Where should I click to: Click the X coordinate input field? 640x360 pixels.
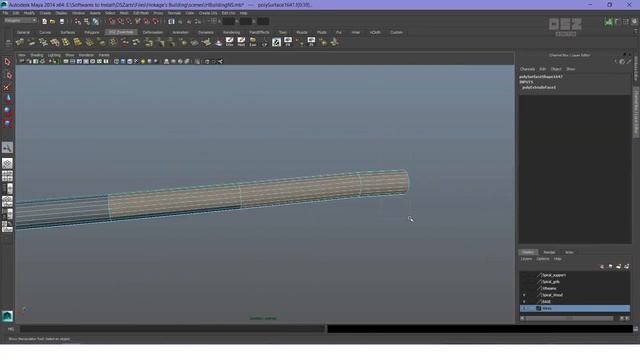coord(229,21)
